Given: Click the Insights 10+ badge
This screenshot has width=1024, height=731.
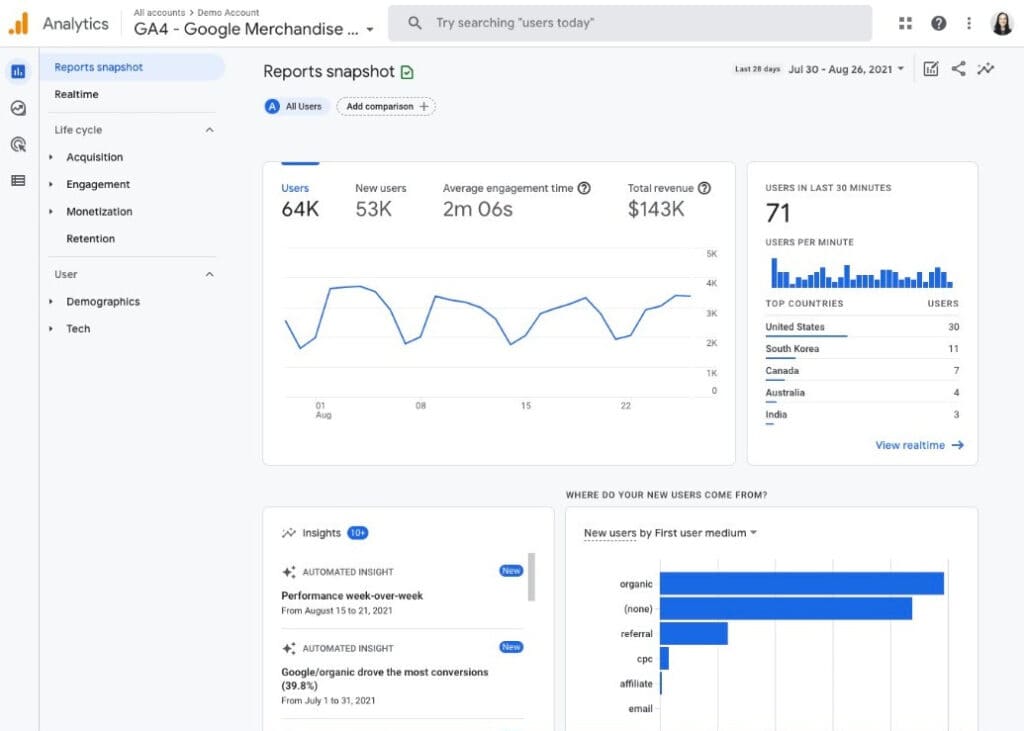Looking at the screenshot, I should [358, 533].
